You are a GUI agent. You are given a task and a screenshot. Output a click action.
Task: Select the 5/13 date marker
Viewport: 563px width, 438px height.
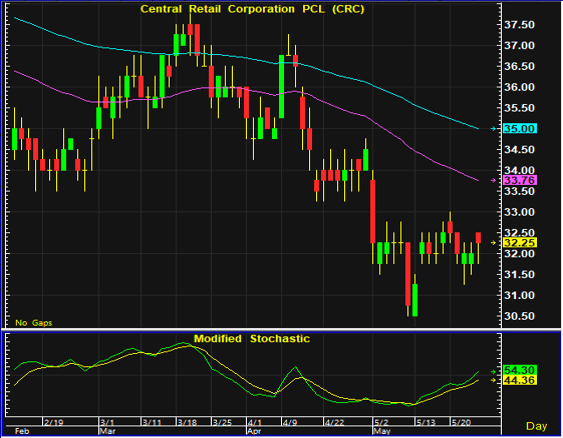tap(426, 422)
